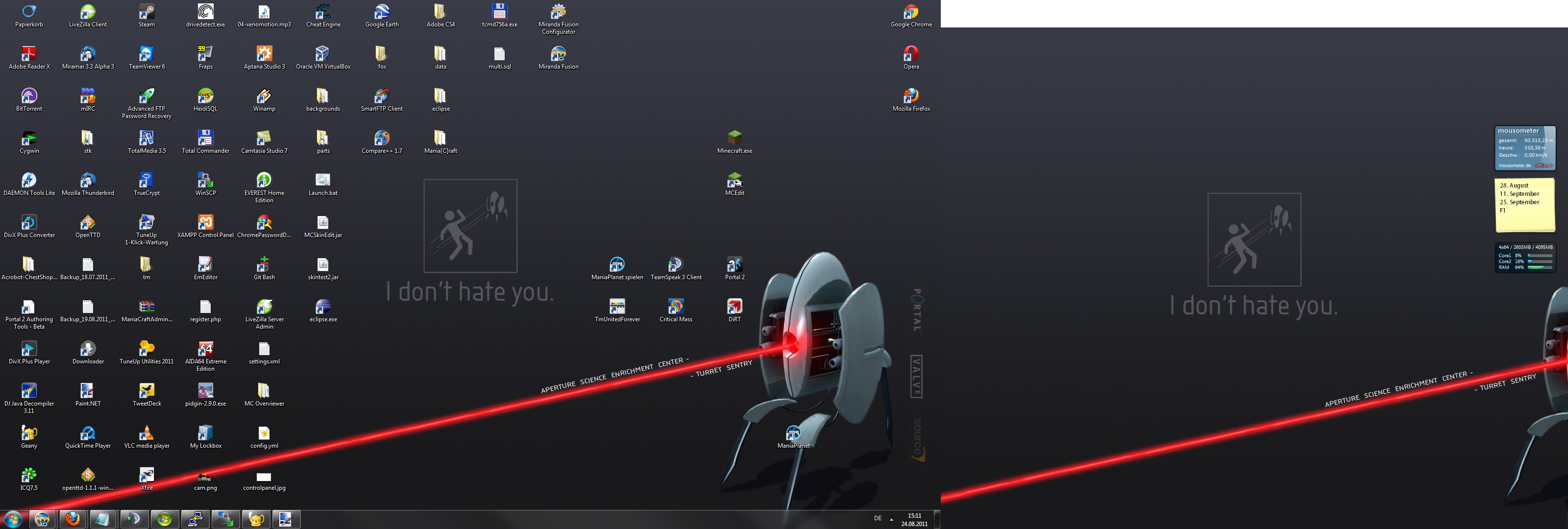Screen dimensions: 1568x529
Task: Click the RAM usage bar in CPU gadget
Action: tap(1540, 267)
